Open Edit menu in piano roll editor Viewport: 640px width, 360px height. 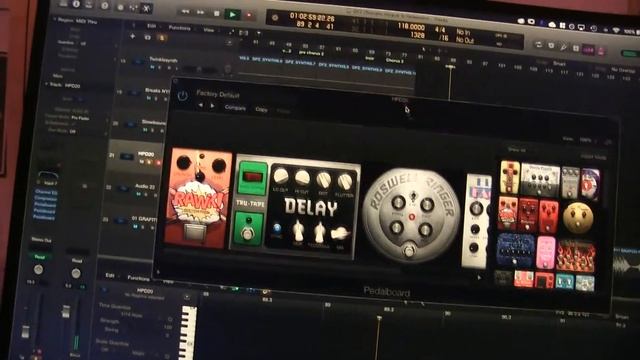[110, 276]
